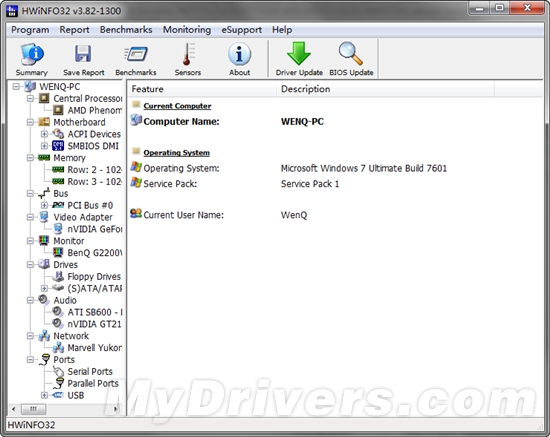Click the horizontal scrollbar thumb

(x=33, y=409)
